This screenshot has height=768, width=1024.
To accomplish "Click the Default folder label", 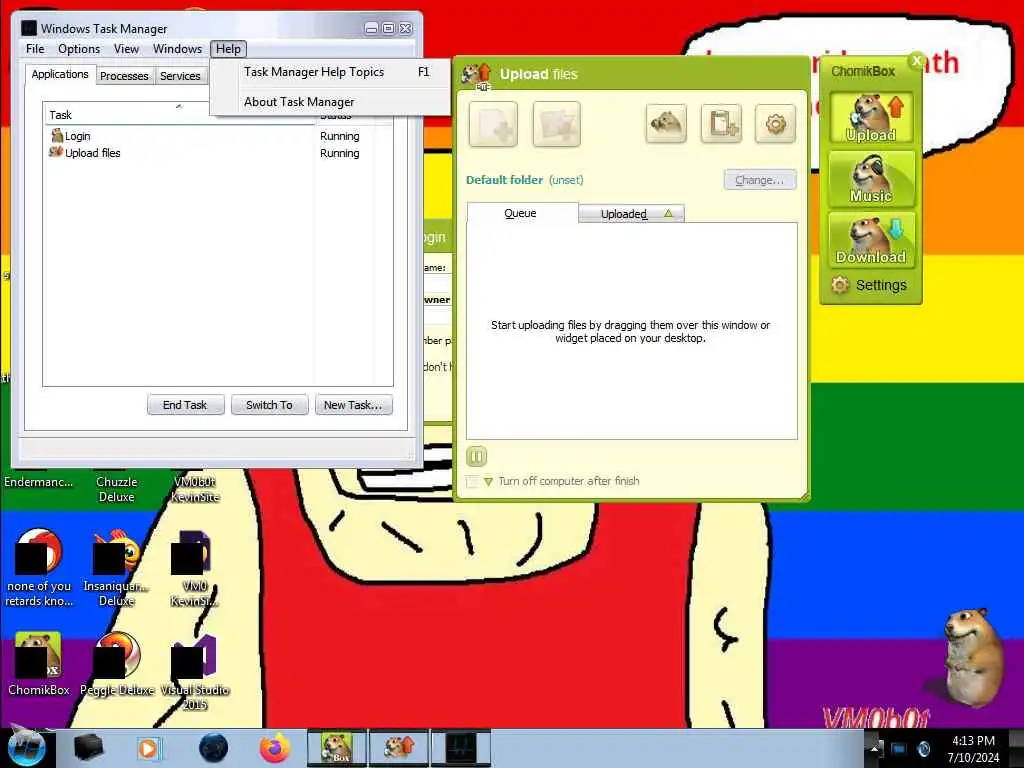I will (504, 180).
